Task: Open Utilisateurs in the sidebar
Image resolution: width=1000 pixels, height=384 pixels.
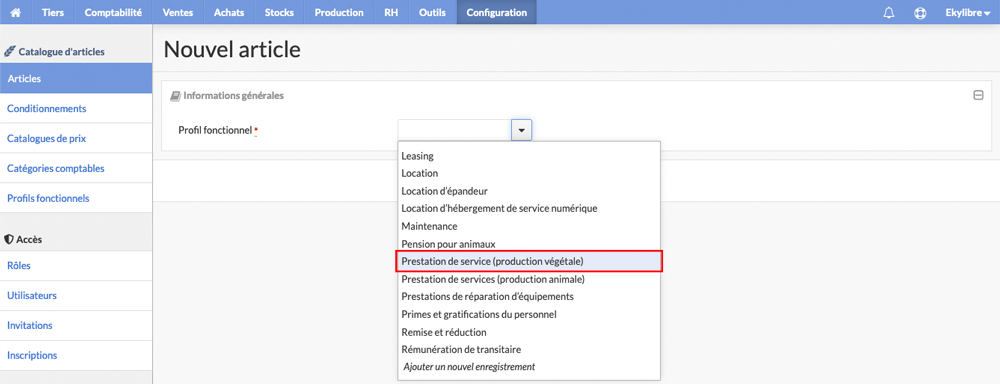Action: 76,295
